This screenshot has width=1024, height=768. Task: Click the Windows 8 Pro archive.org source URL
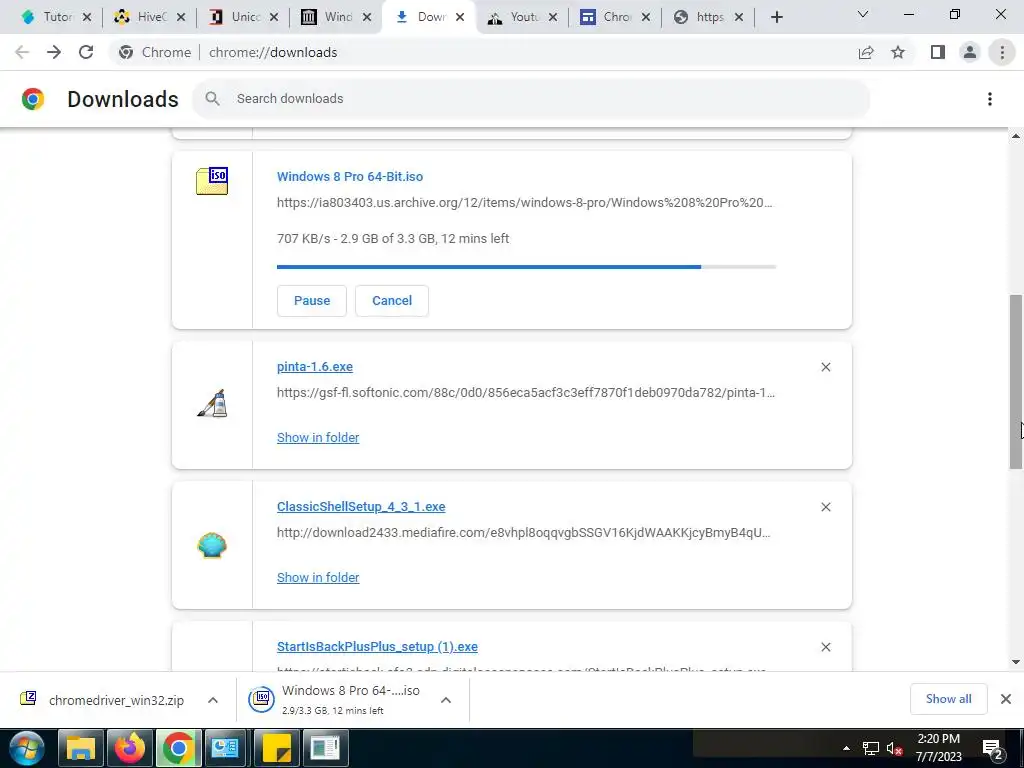(524, 203)
